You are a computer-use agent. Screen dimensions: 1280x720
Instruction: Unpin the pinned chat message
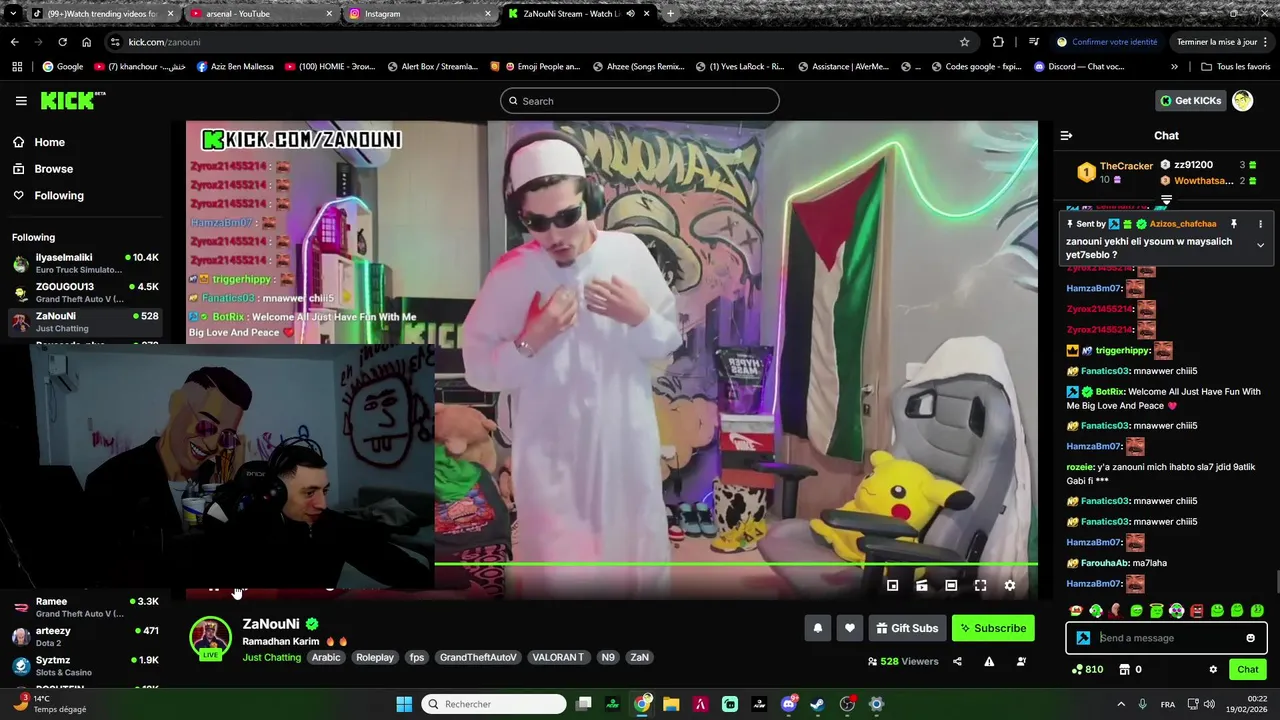(1234, 224)
